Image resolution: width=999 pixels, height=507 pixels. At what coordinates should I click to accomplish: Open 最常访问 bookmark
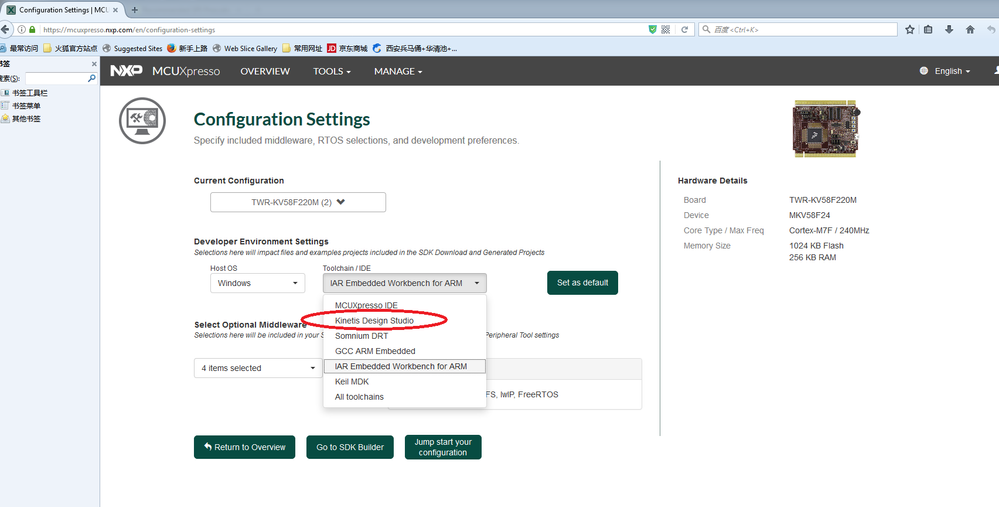tap(19, 48)
